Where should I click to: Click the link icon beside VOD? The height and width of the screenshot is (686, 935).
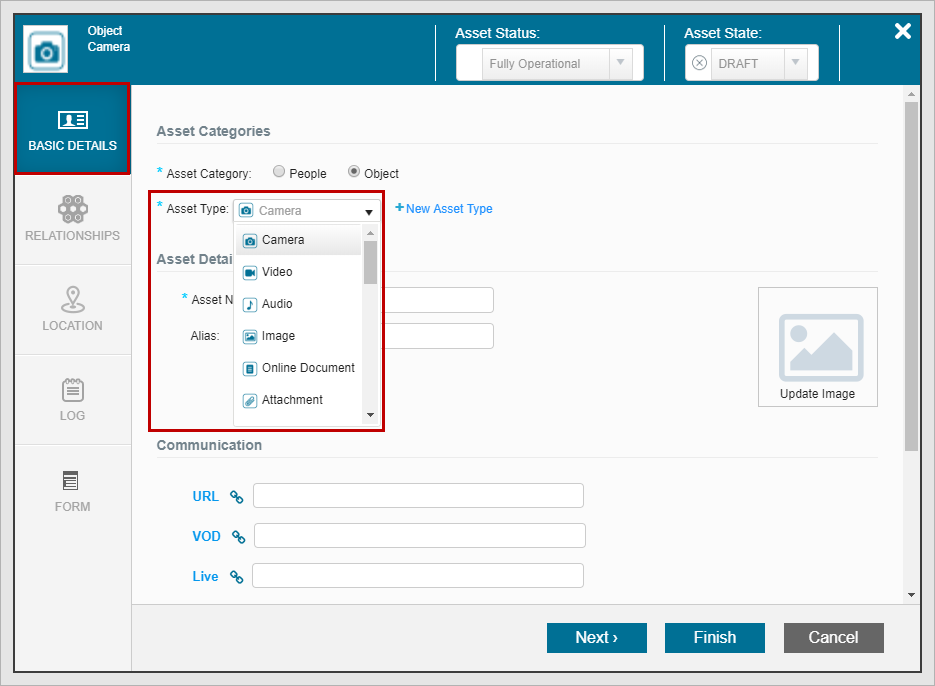238,537
